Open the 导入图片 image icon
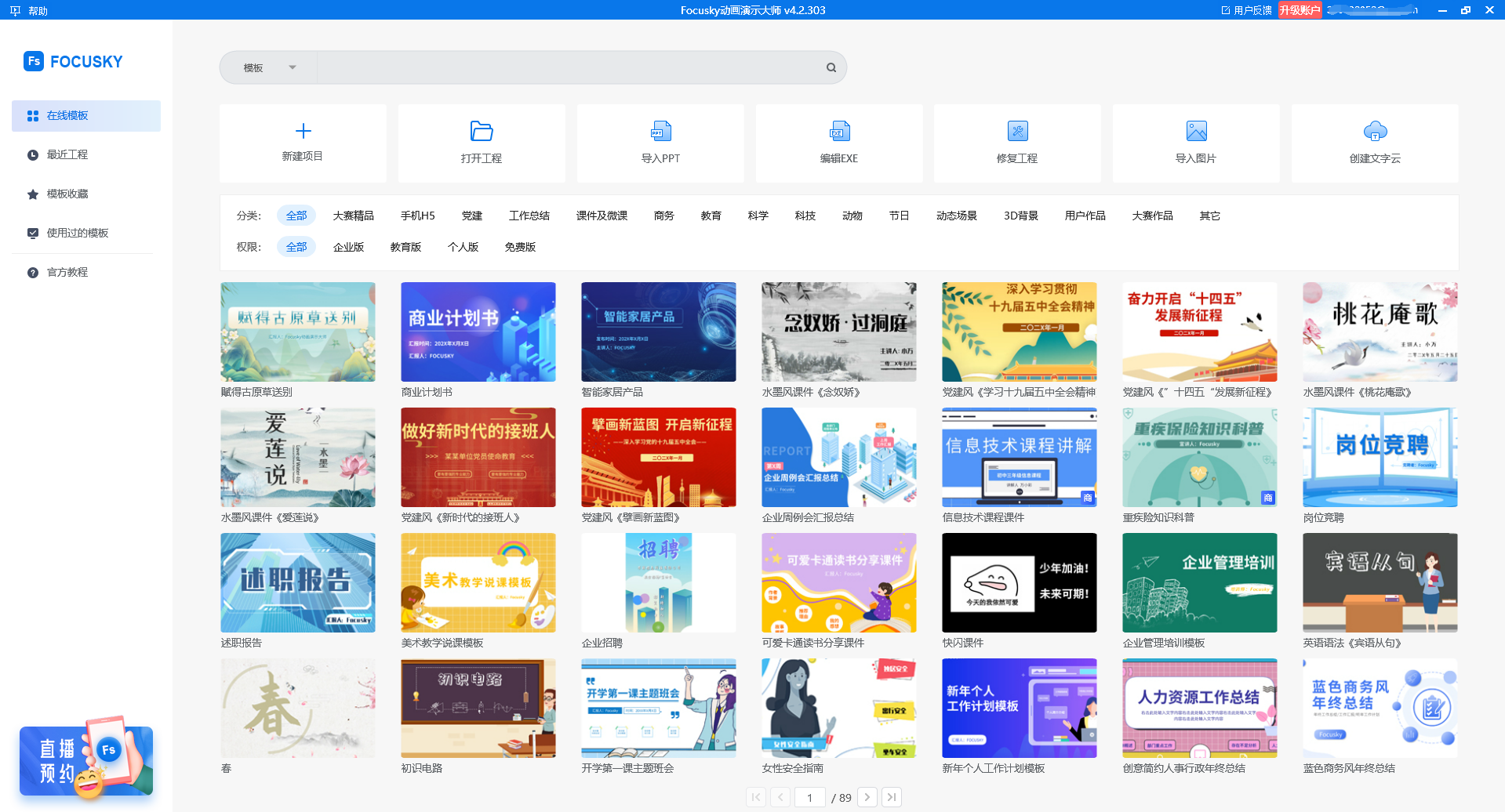The image size is (1505, 812). [1196, 131]
